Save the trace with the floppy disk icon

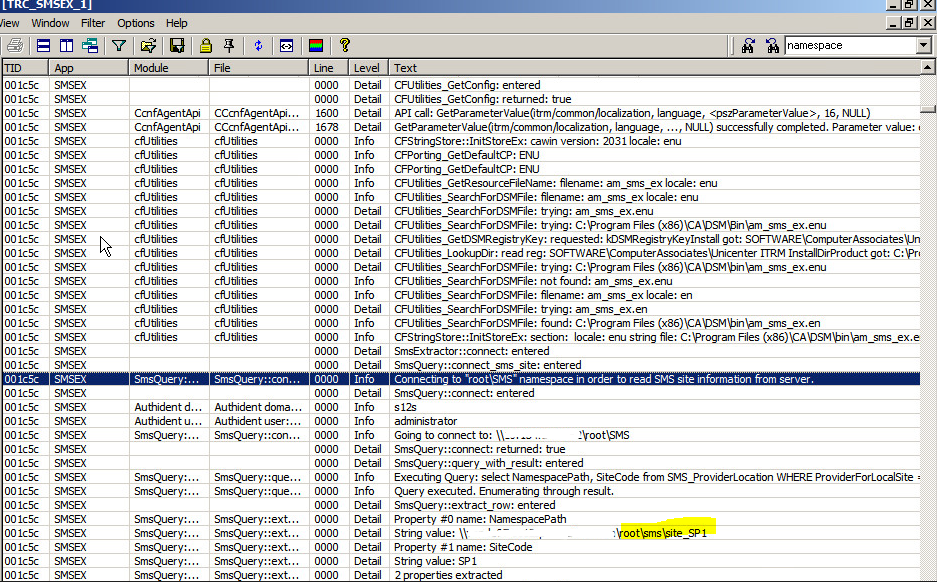pyautogui.click(x=177, y=45)
